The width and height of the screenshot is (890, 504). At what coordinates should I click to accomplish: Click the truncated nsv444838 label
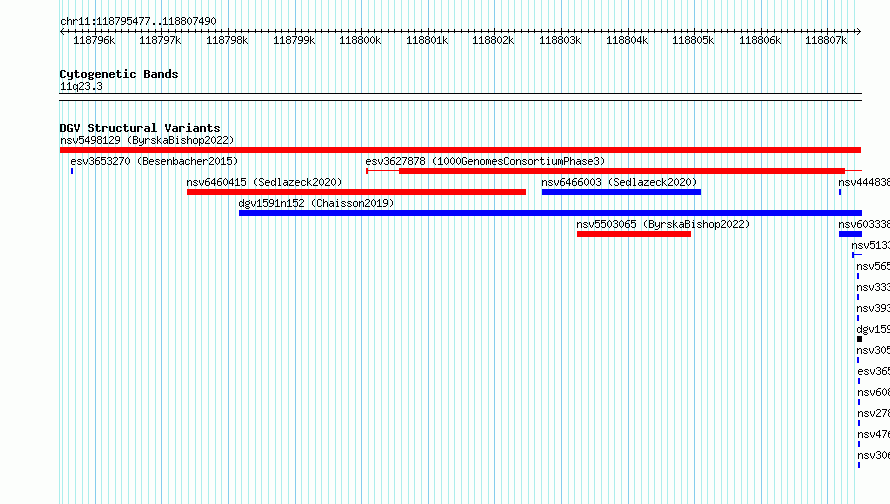[x=864, y=182]
